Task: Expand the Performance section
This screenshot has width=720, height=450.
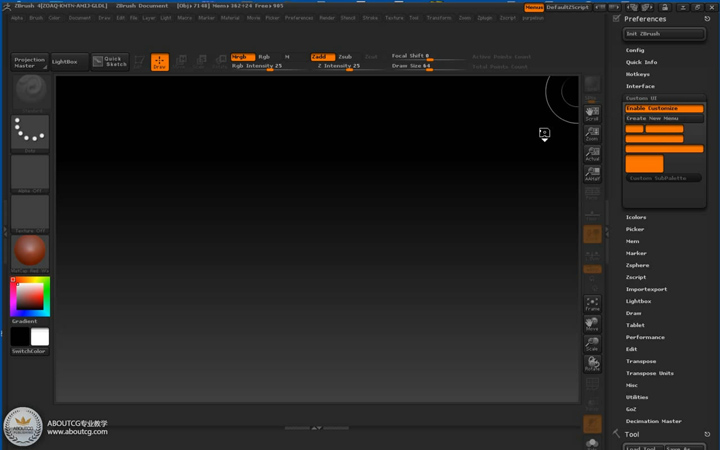Action: (645, 337)
